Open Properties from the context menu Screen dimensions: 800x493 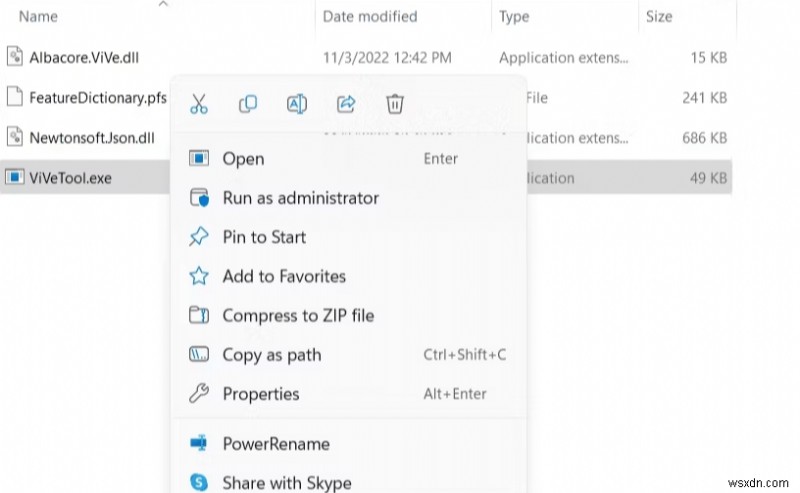[260, 394]
